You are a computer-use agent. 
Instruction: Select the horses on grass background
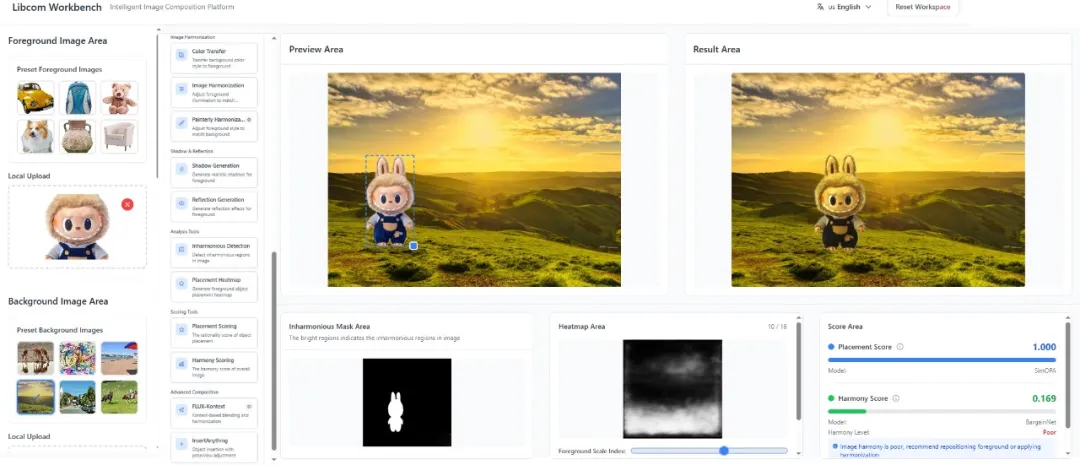tap(119, 397)
